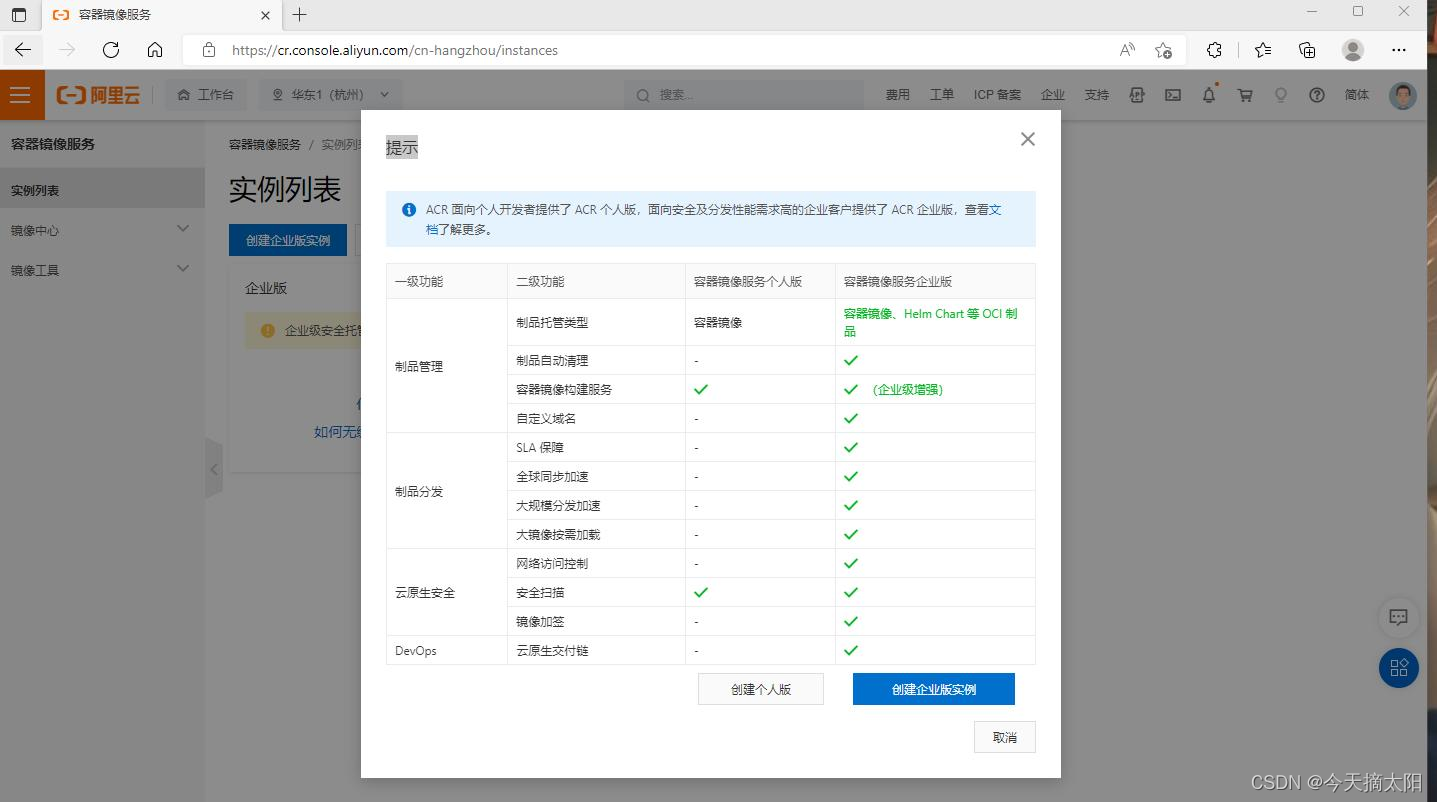
Task: Open the 工作台 workbench button
Action: 205,95
